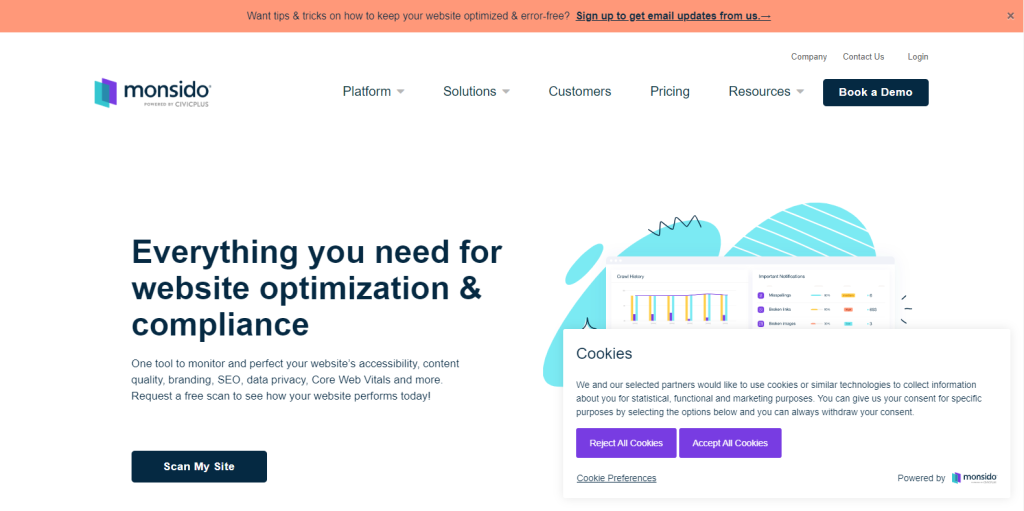Expand the Solutions dropdown arrow

pos(505,91)
